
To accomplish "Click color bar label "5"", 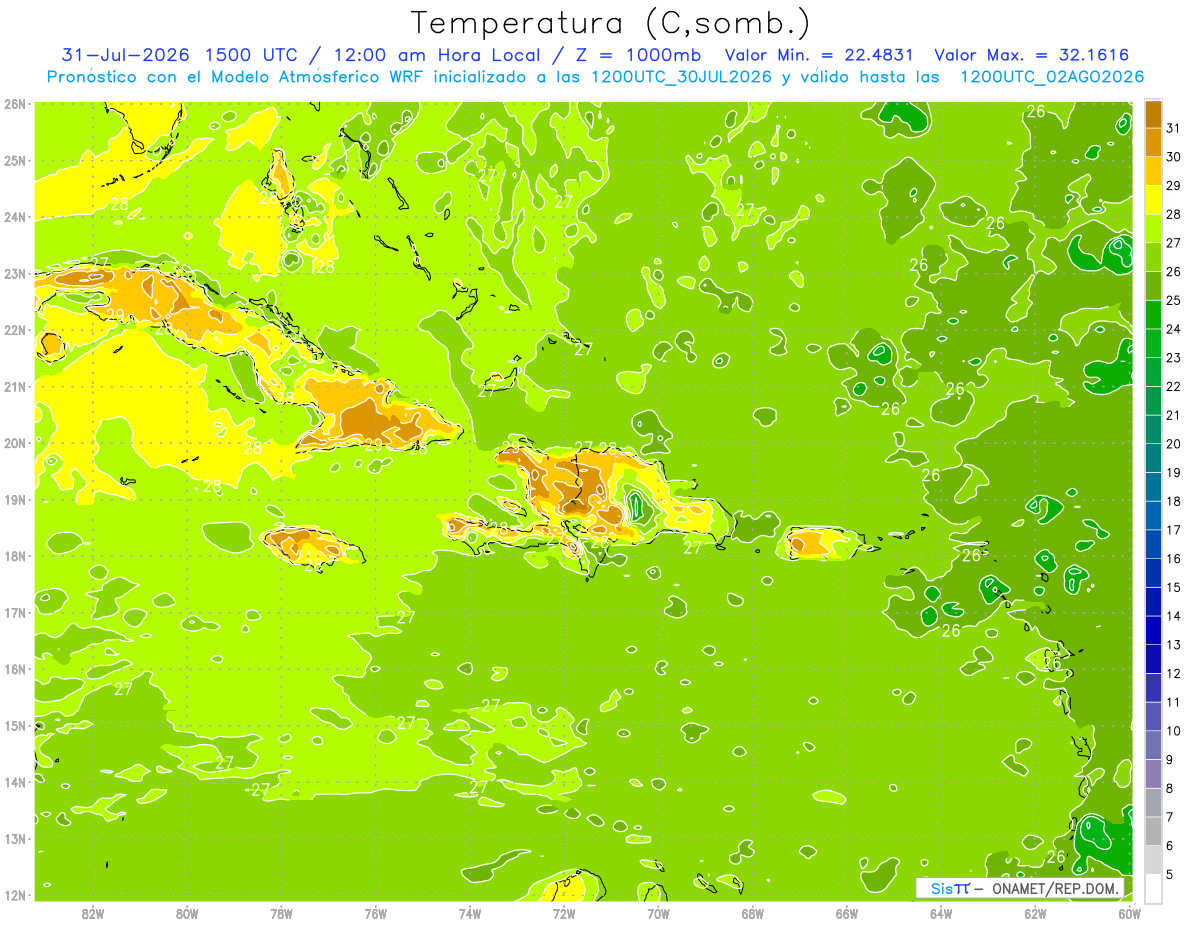I will click(1170, 874).
